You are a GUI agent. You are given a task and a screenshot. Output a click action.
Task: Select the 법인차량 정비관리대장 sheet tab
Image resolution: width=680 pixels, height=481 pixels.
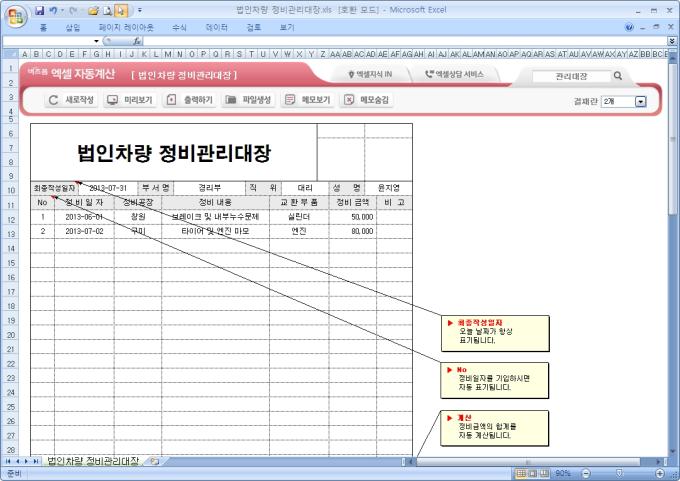(93, 461)
